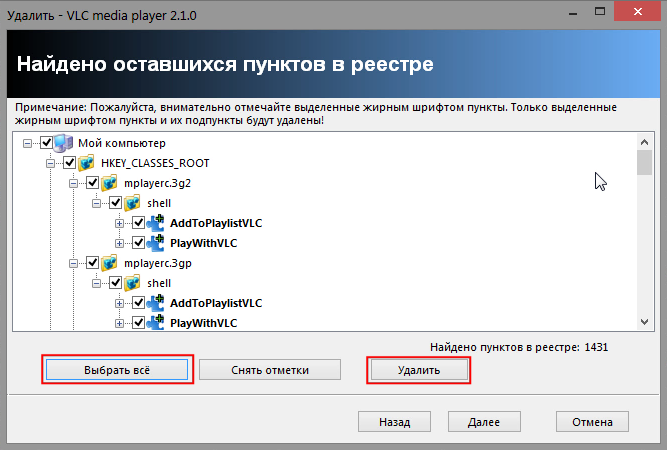Uncheck the PlayWithVLC checkbox under mplayerc.3g2
667x450 pixels.
pos(139,243)
